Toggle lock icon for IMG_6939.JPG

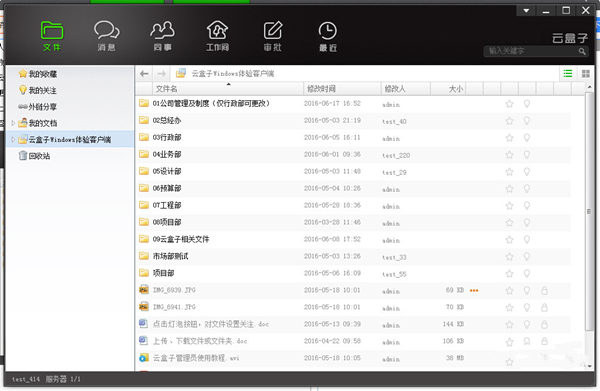pos(544,290)
